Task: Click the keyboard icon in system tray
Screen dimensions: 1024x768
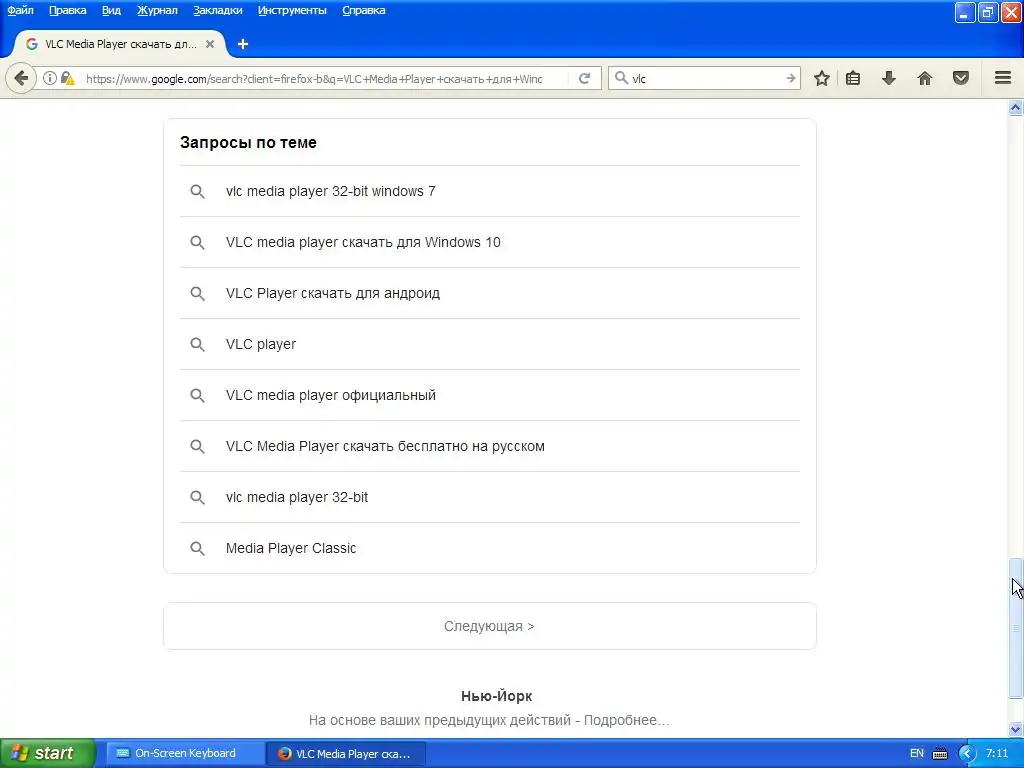Action: coord(940,754)
